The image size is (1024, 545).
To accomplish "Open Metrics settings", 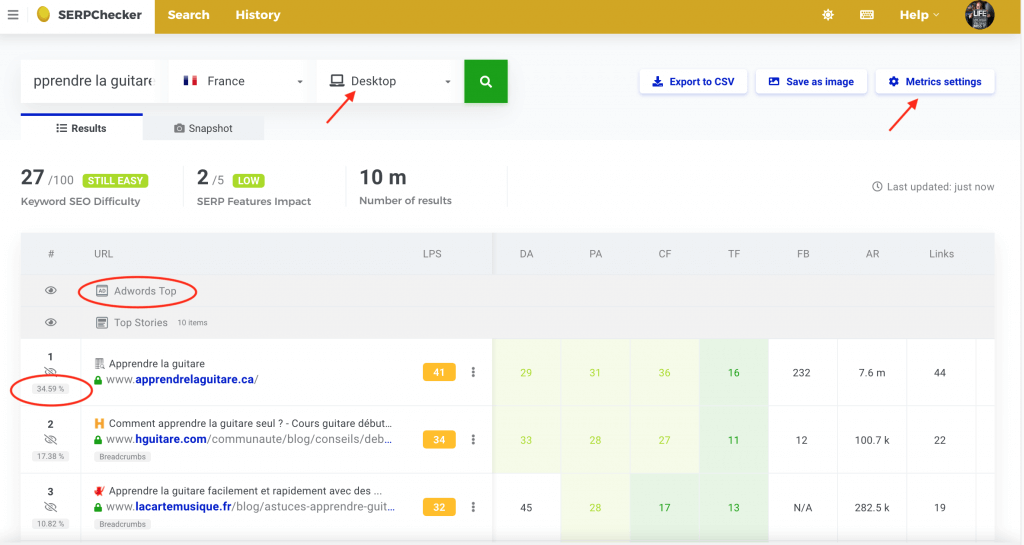I will tap(935, 82).
